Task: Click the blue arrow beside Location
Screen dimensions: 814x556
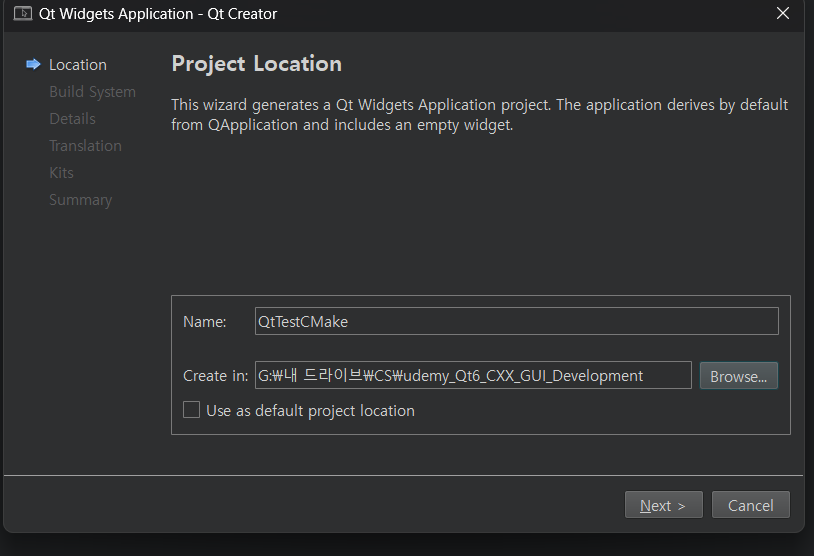Action: tap(33, 64)
